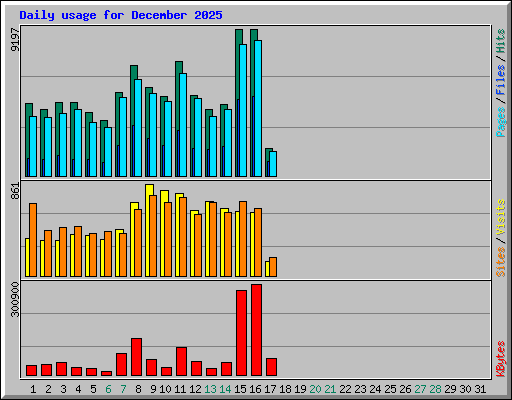Viewport: 512px width, 400px height.
Task: Click the red KBytes bar for day 16
Action: pyautogui.click(x=256, y=330)
